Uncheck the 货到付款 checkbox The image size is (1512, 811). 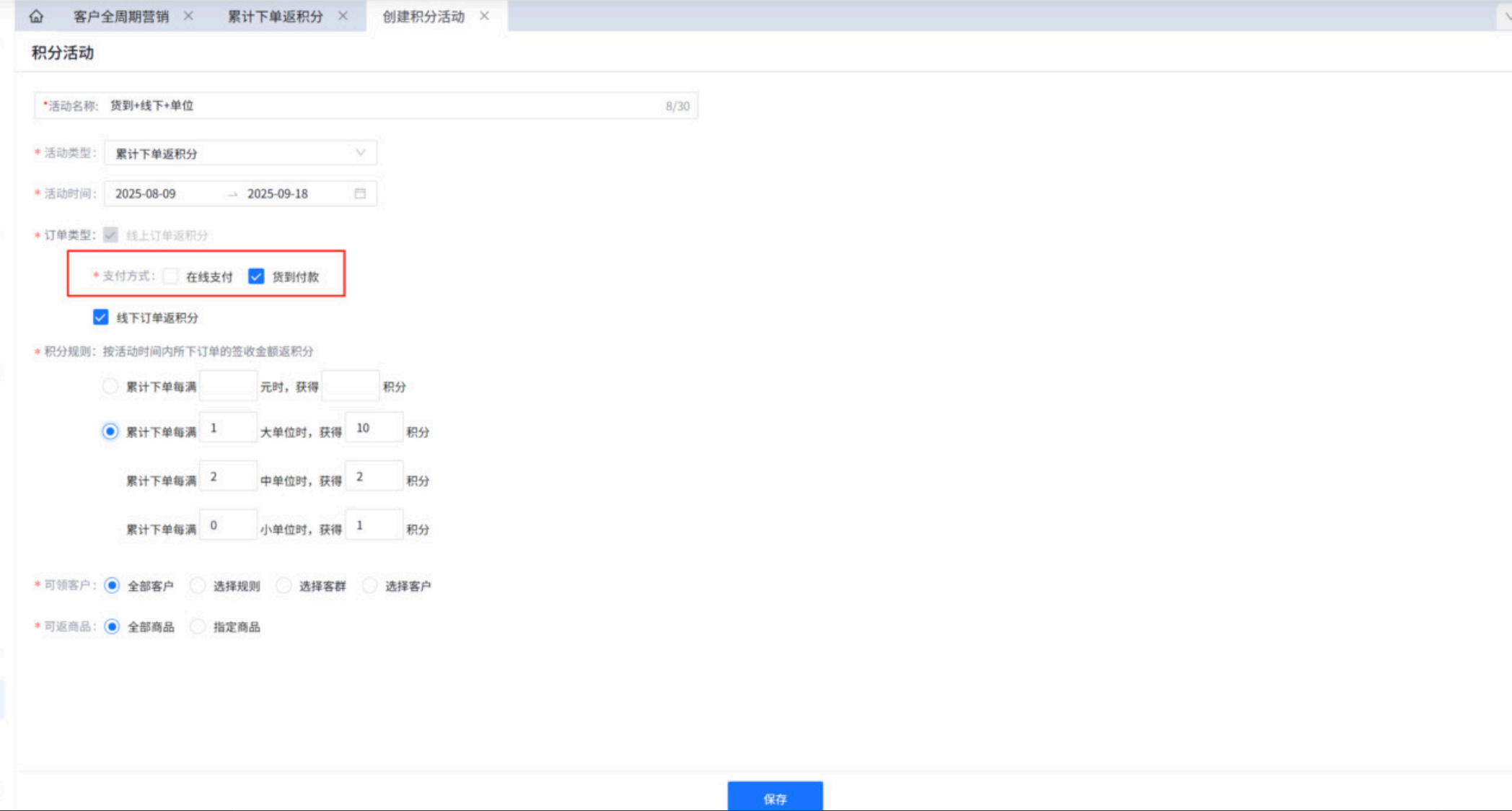256,276
